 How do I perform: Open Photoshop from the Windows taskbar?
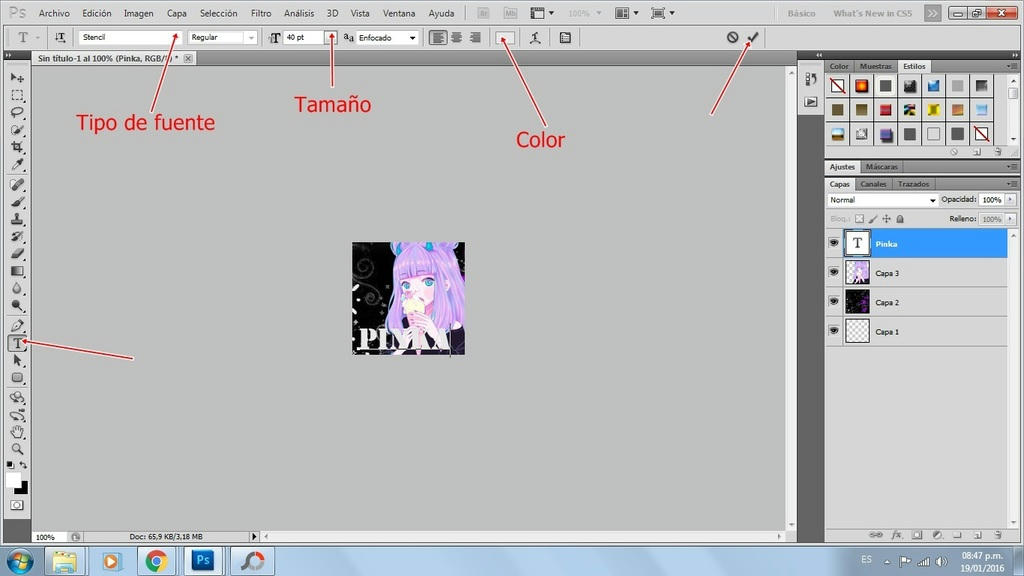pos(203,560)
